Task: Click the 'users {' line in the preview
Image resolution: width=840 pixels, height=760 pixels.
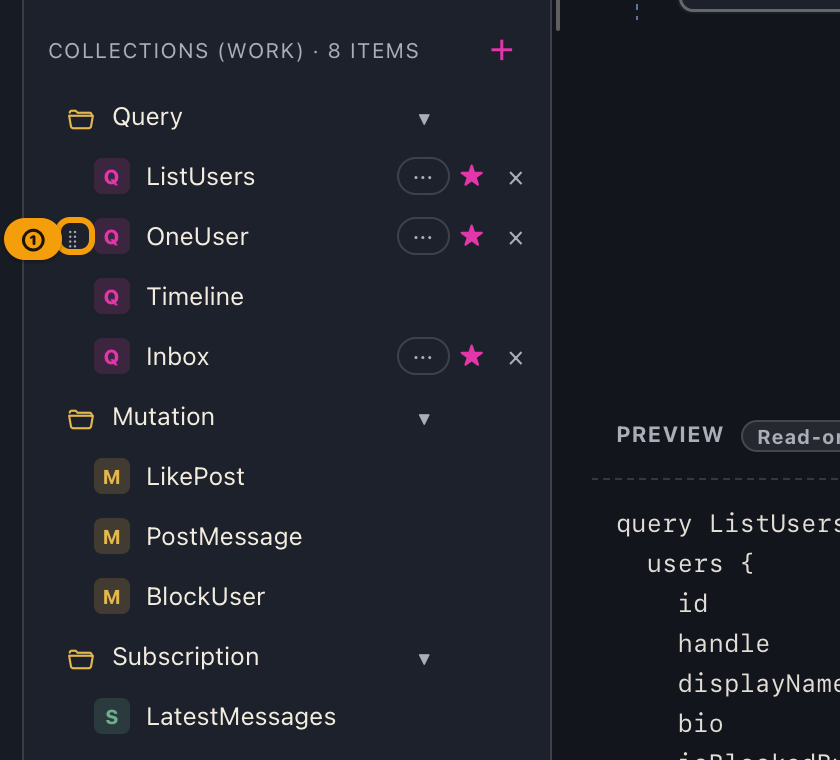Action: [700, 563]
